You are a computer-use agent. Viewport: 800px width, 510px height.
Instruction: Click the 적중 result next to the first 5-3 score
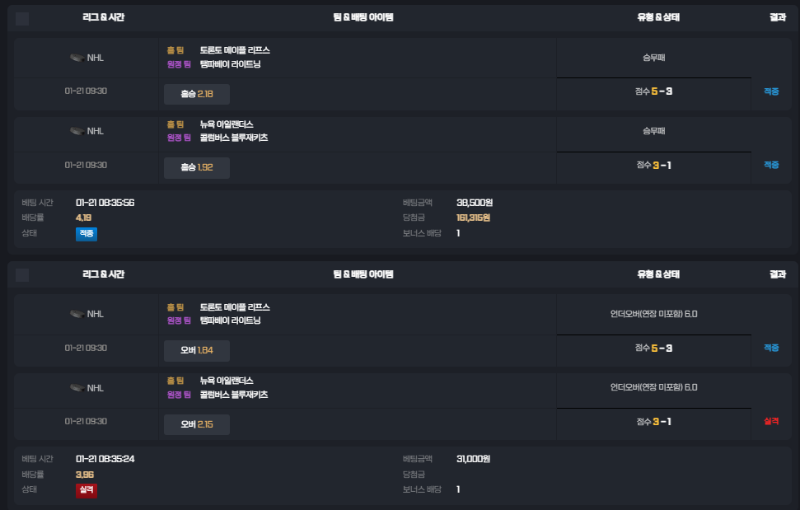(x=771, y=91)
